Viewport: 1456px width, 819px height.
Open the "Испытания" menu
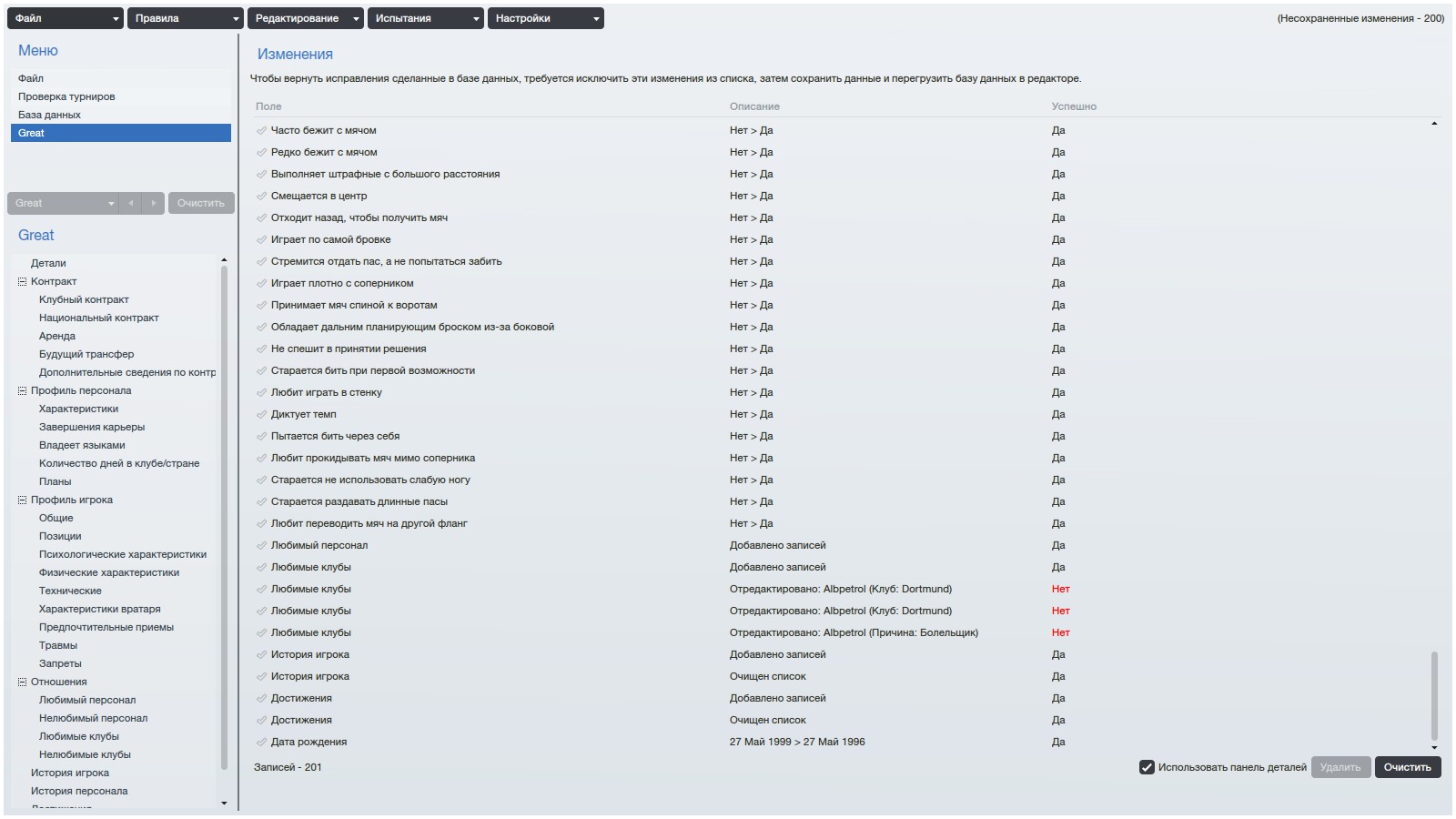point(425,18)
